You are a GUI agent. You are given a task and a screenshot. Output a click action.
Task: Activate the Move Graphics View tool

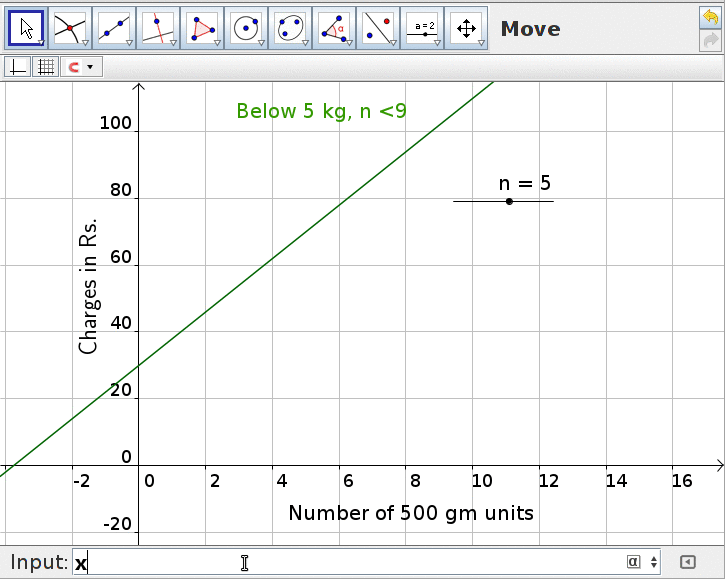(466, 28)
